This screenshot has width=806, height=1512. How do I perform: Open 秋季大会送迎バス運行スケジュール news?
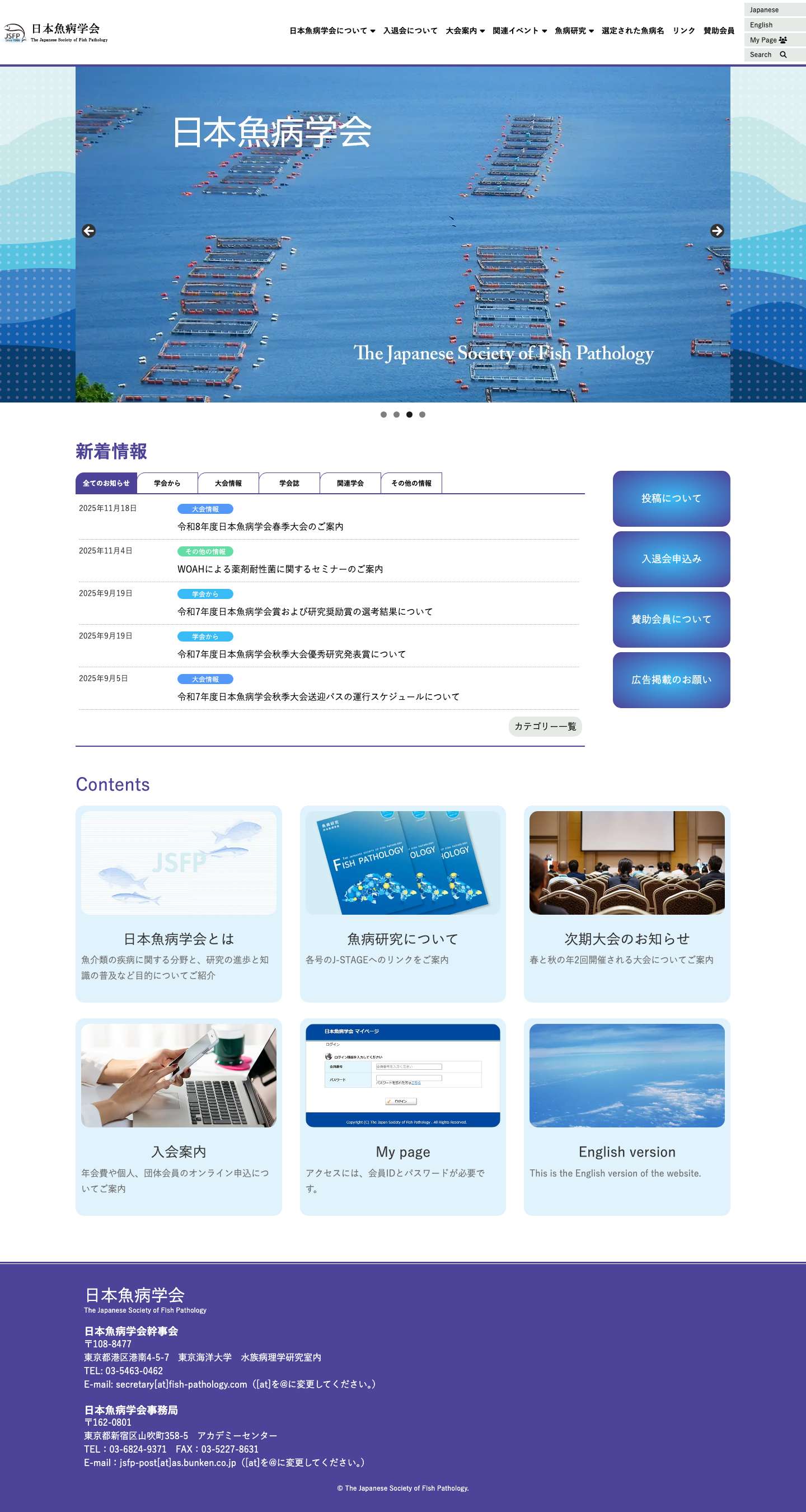[x=318, y=697]
